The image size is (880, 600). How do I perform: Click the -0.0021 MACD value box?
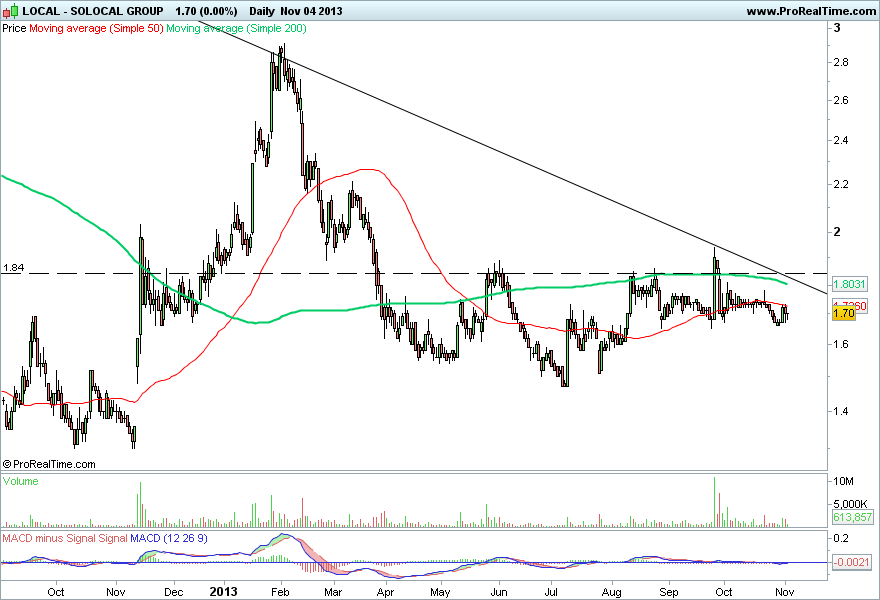[x=851, y=562]
